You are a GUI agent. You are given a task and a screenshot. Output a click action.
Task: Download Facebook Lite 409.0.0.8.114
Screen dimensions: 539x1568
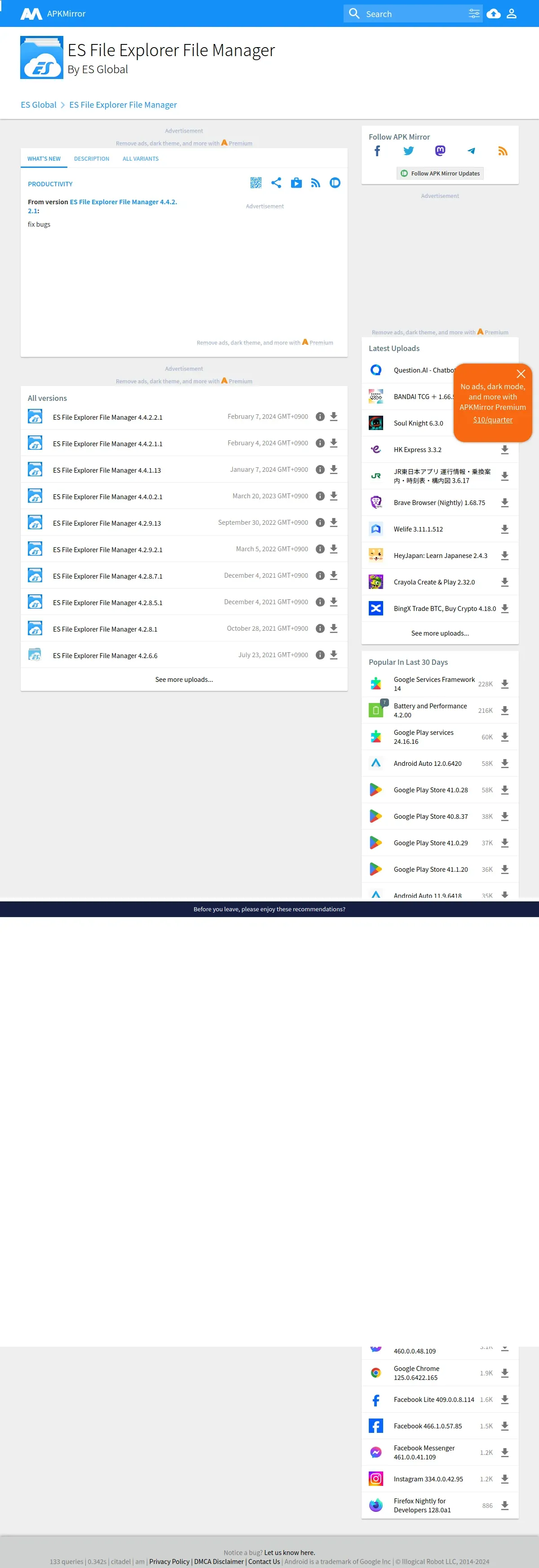(x=505, y=1399)
